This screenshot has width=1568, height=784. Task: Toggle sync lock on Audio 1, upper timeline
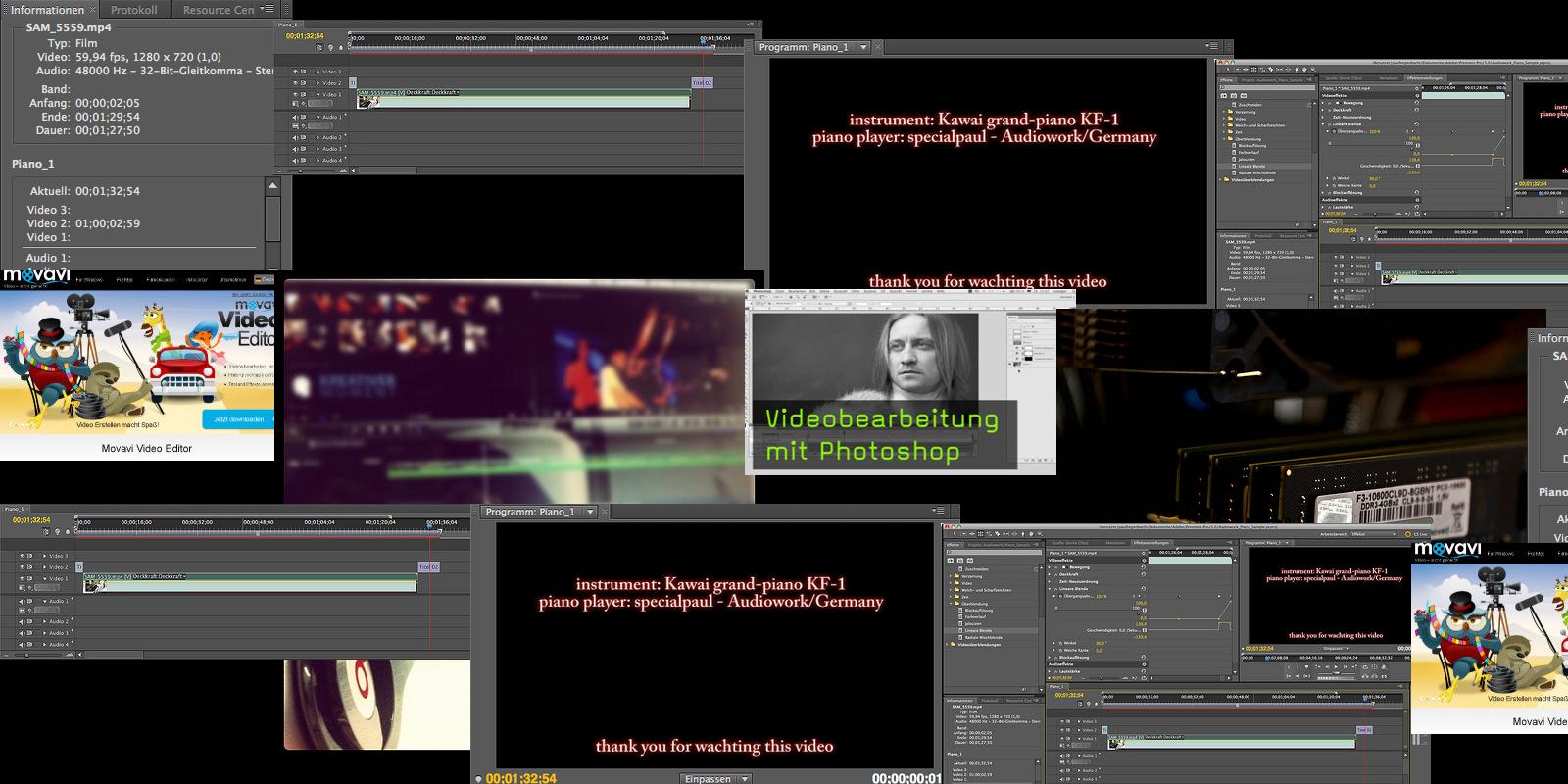[x=303, y=117]
